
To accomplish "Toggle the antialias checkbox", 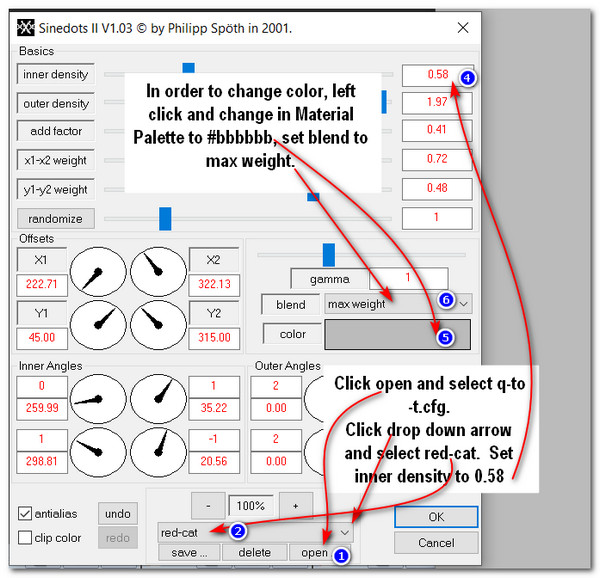I will tap(26, 513).
